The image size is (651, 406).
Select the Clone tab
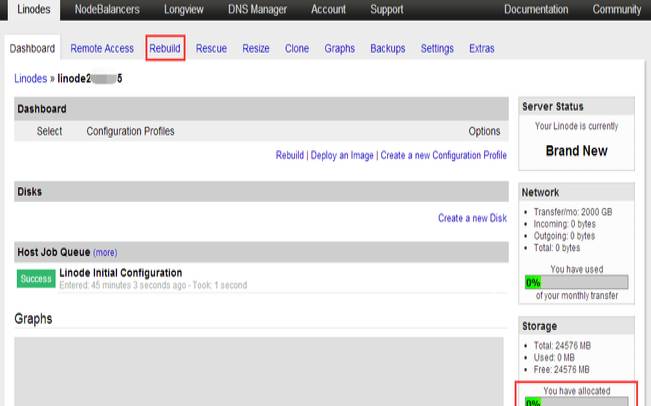[297, 48]
